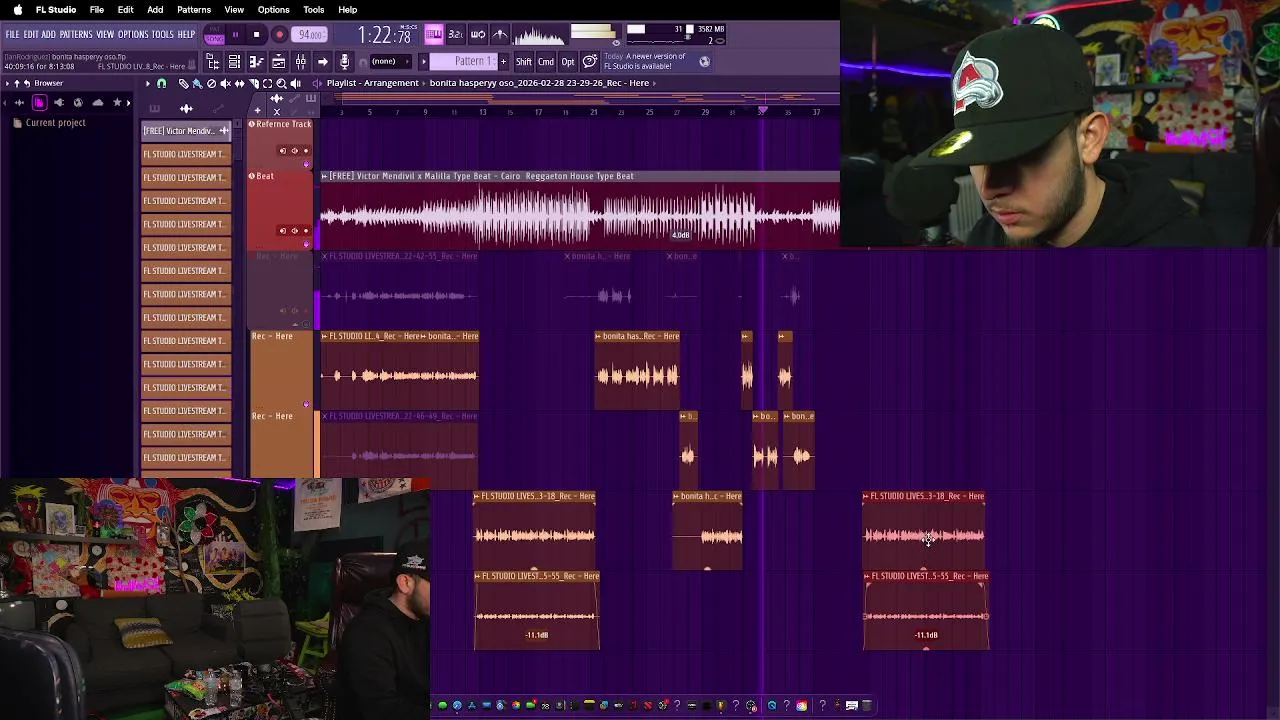Click the Record button

tap(280, 35)
